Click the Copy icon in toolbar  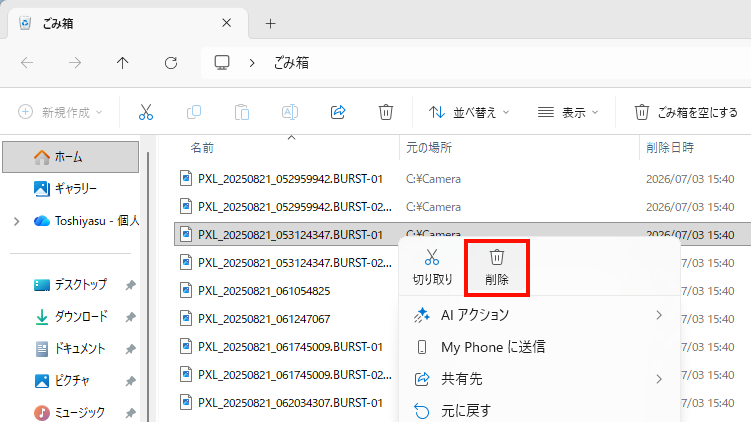pyautogui.click(x=193, y=112)
